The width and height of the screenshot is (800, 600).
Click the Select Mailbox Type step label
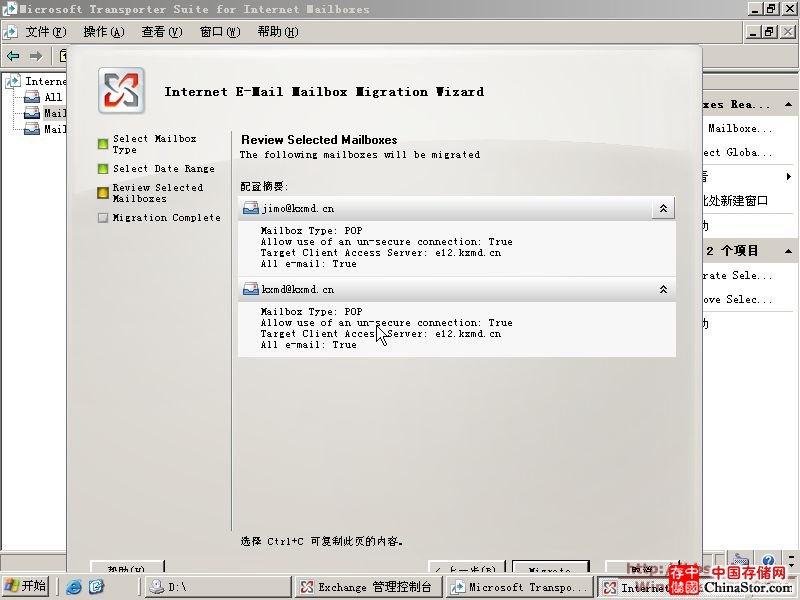click(155, 144)
